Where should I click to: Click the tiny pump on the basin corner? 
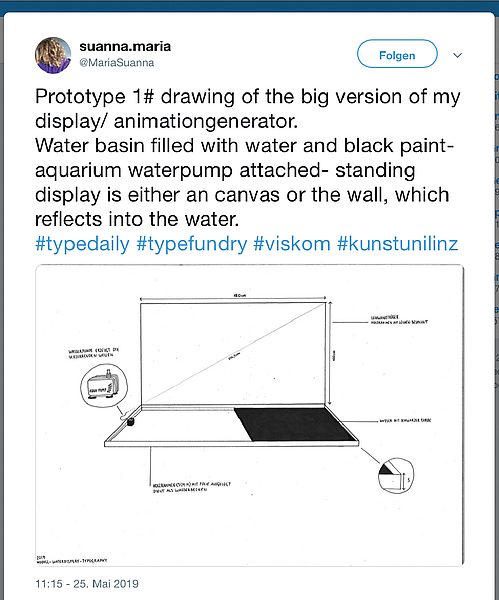(130, 421)
